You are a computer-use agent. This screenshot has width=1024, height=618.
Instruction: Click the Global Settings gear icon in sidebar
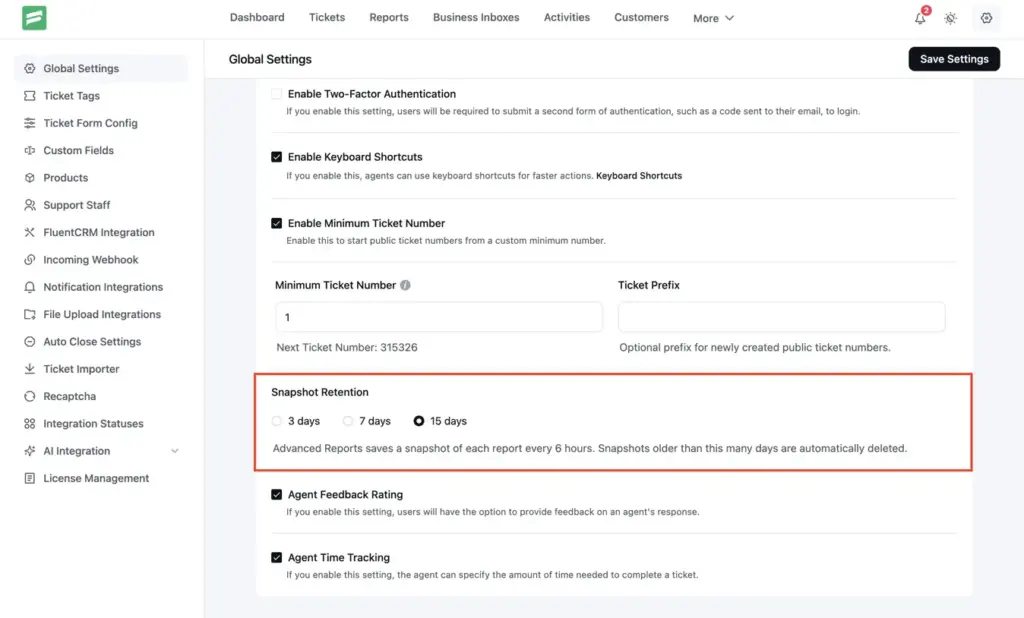(x=29, y=68)
